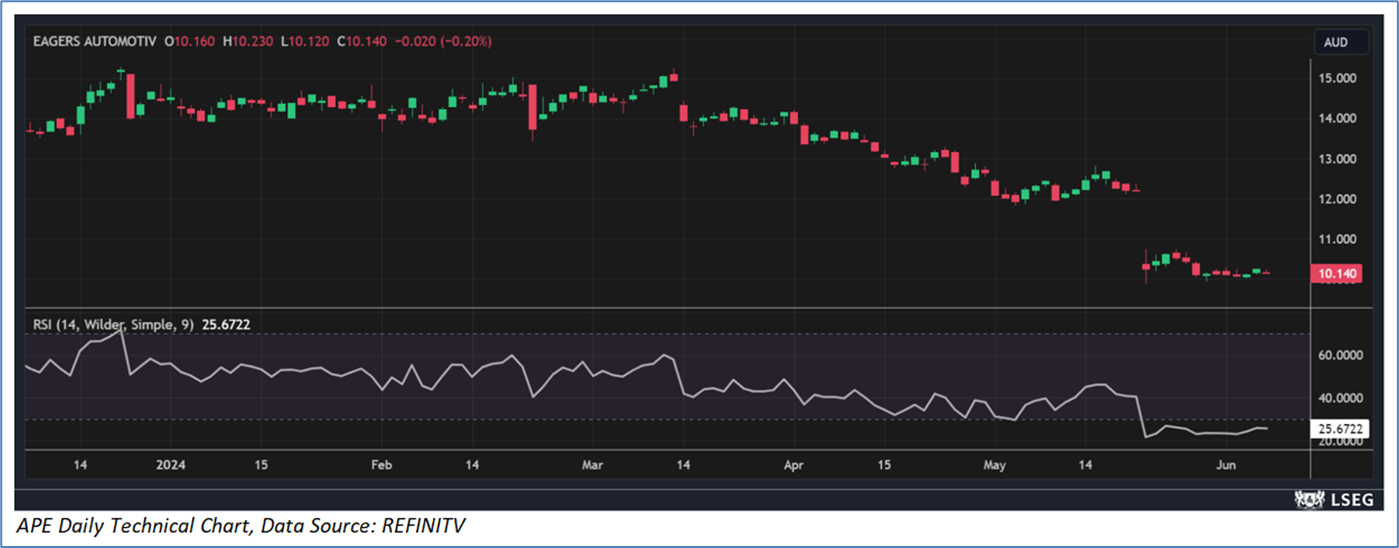Click the L10.120 low value
This screenshot has height=548, width=1399.
coord(306,41)
